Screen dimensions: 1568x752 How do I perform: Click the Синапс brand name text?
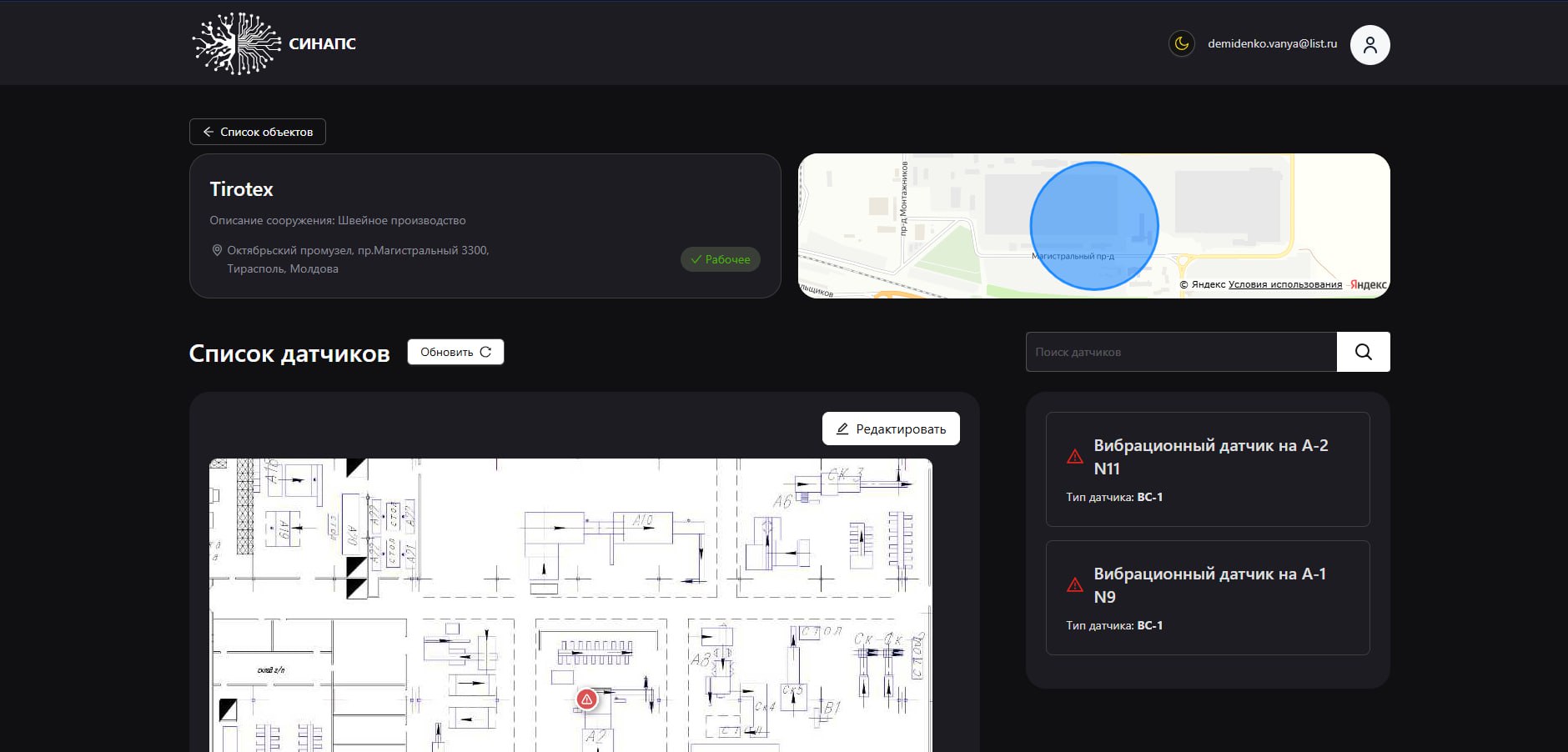[x=322, y=43]
